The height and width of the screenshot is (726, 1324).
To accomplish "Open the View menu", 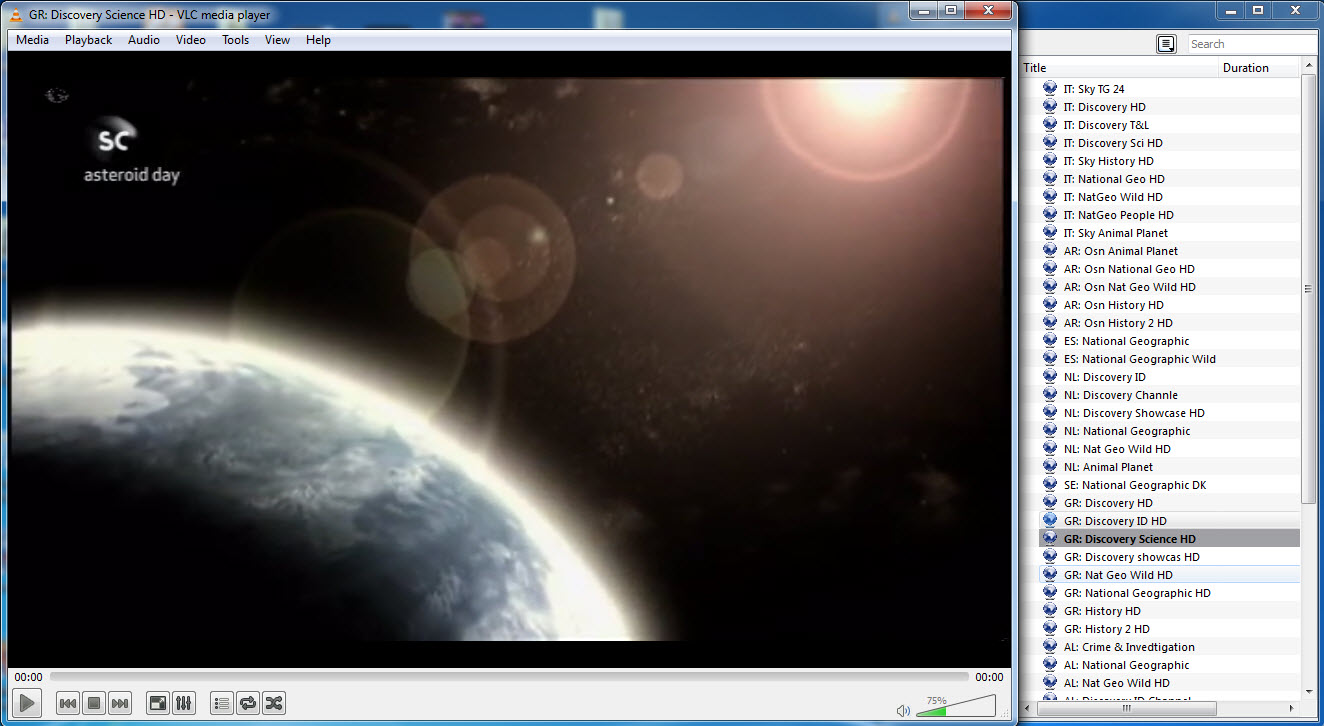I will [x=278, y=40].
